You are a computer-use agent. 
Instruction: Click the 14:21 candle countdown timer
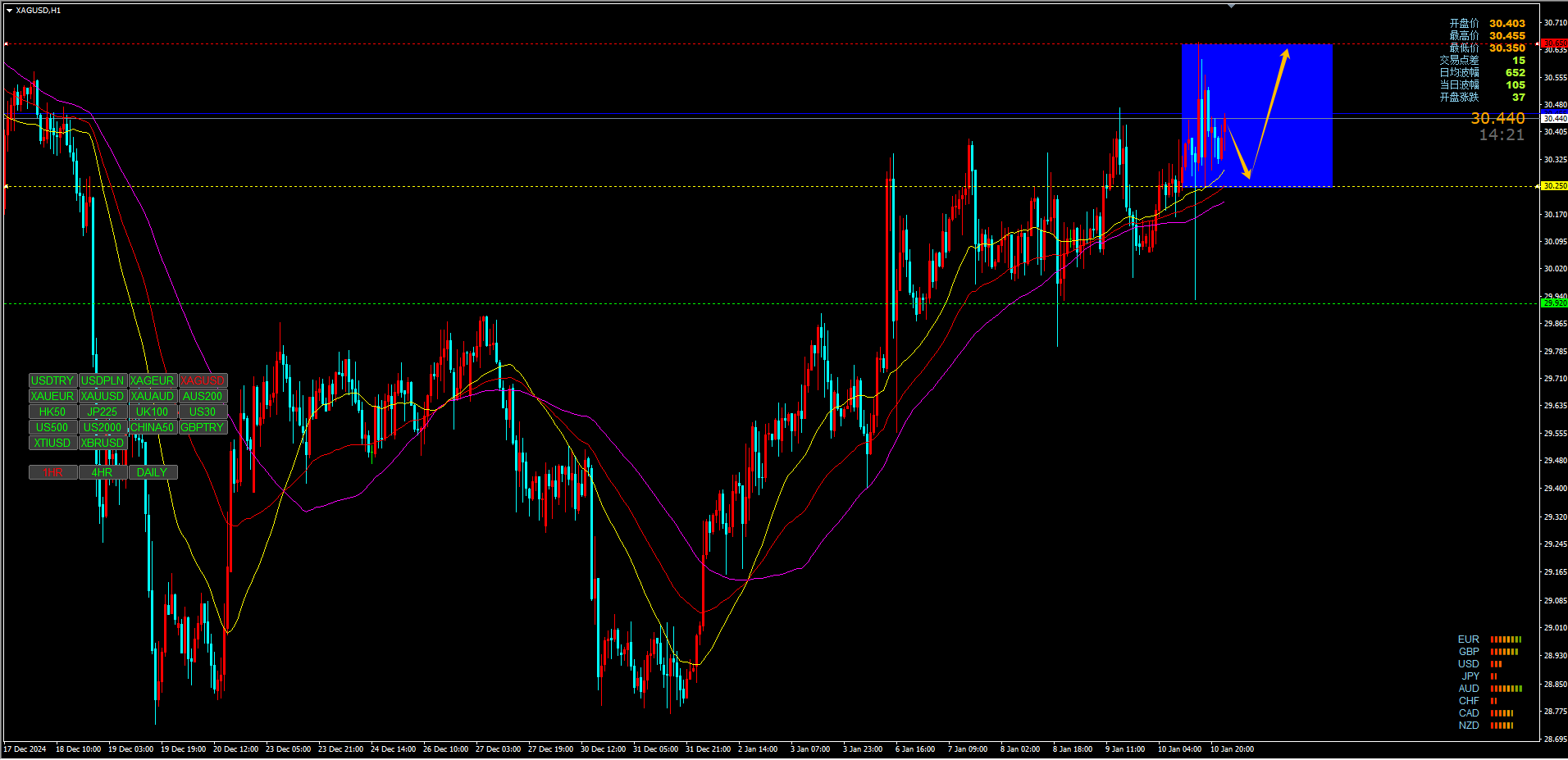click(1502, 135)
